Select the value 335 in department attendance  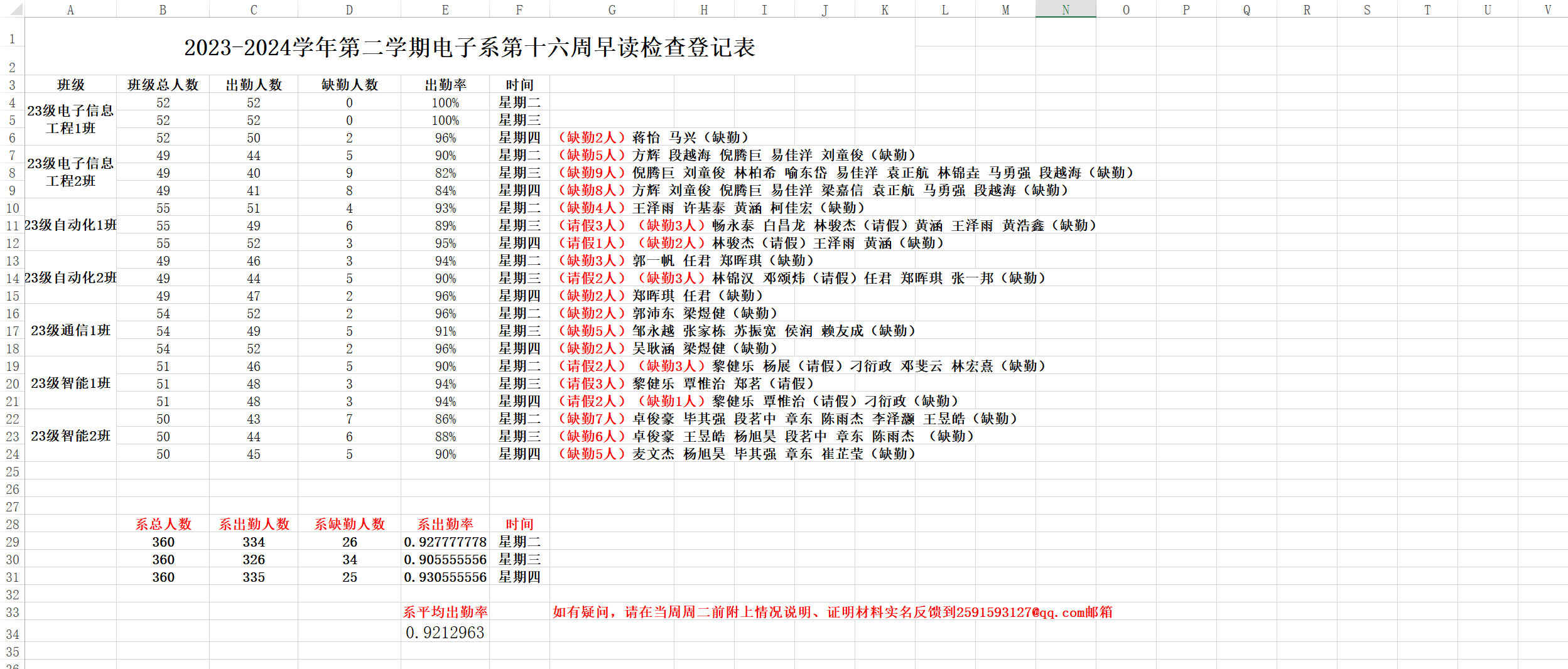254,577
